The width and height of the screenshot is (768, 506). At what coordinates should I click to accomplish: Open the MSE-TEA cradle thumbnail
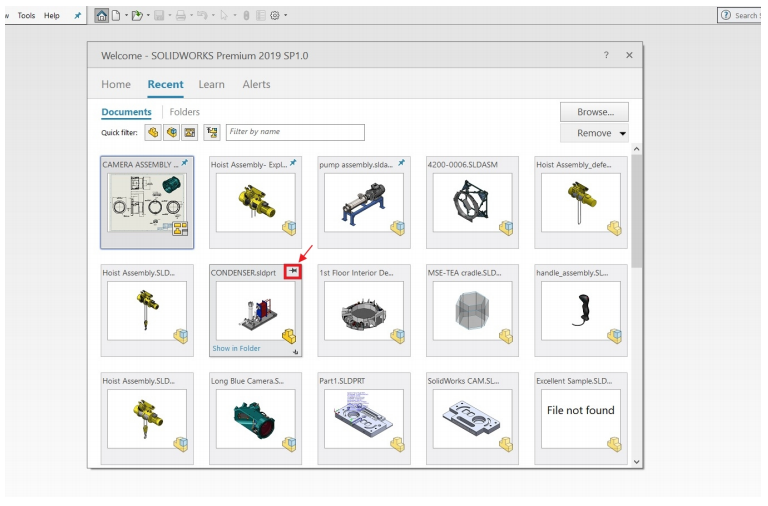473,311
